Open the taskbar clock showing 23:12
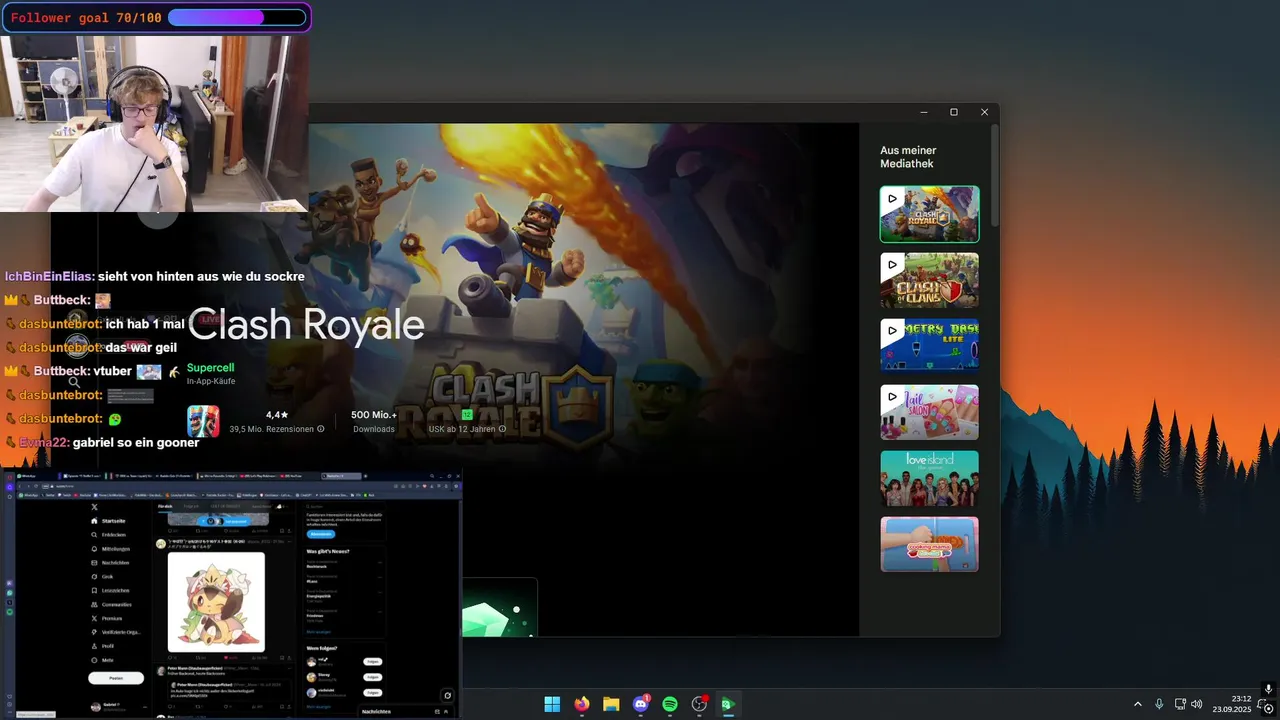Image resolution: width=1280 pixels, height=720 pixels. pyautogui.click(x=1232, y=704)
